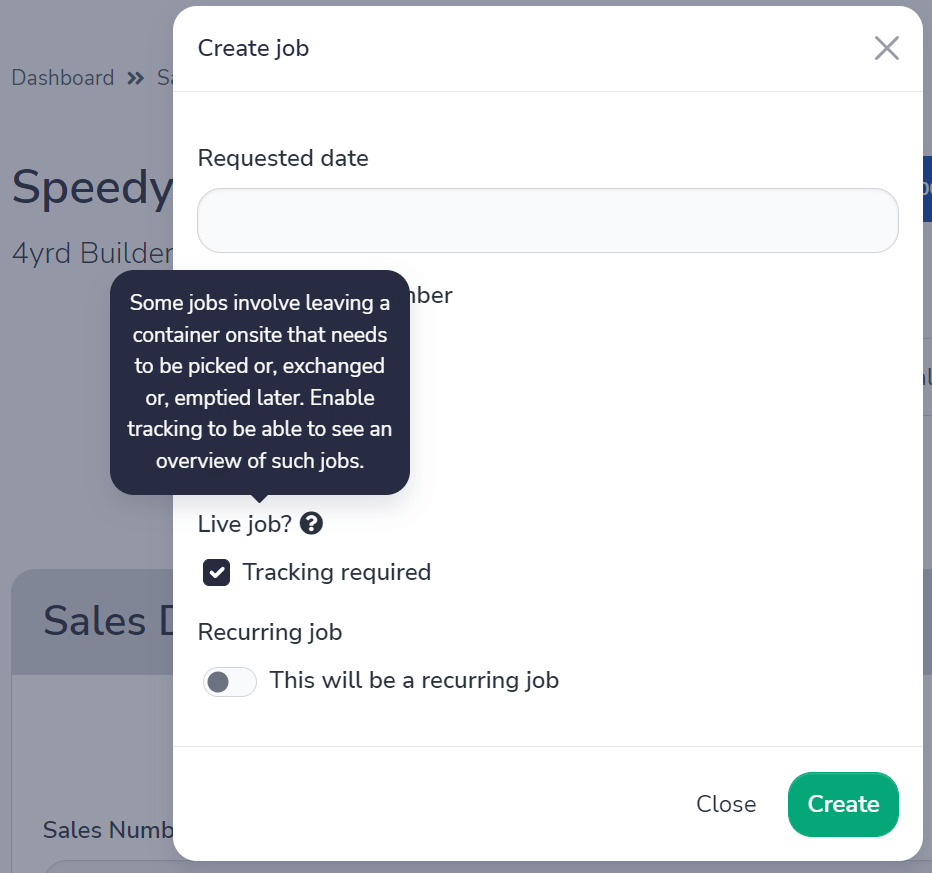Click the green Create button
This screenshot has width=932, height=873.
coord(843,803)
